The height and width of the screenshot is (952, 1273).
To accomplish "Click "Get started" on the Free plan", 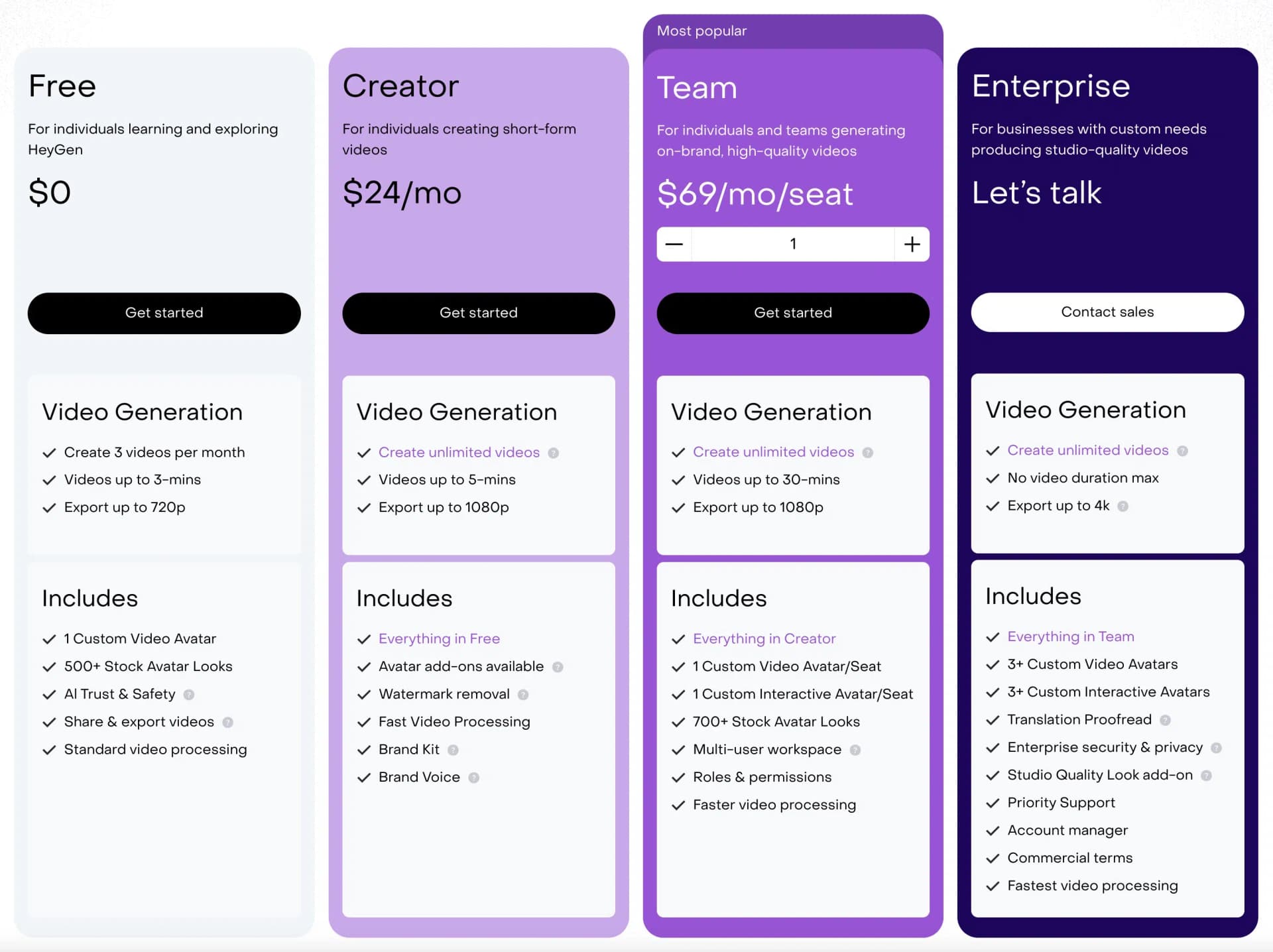I will (164, 312).
